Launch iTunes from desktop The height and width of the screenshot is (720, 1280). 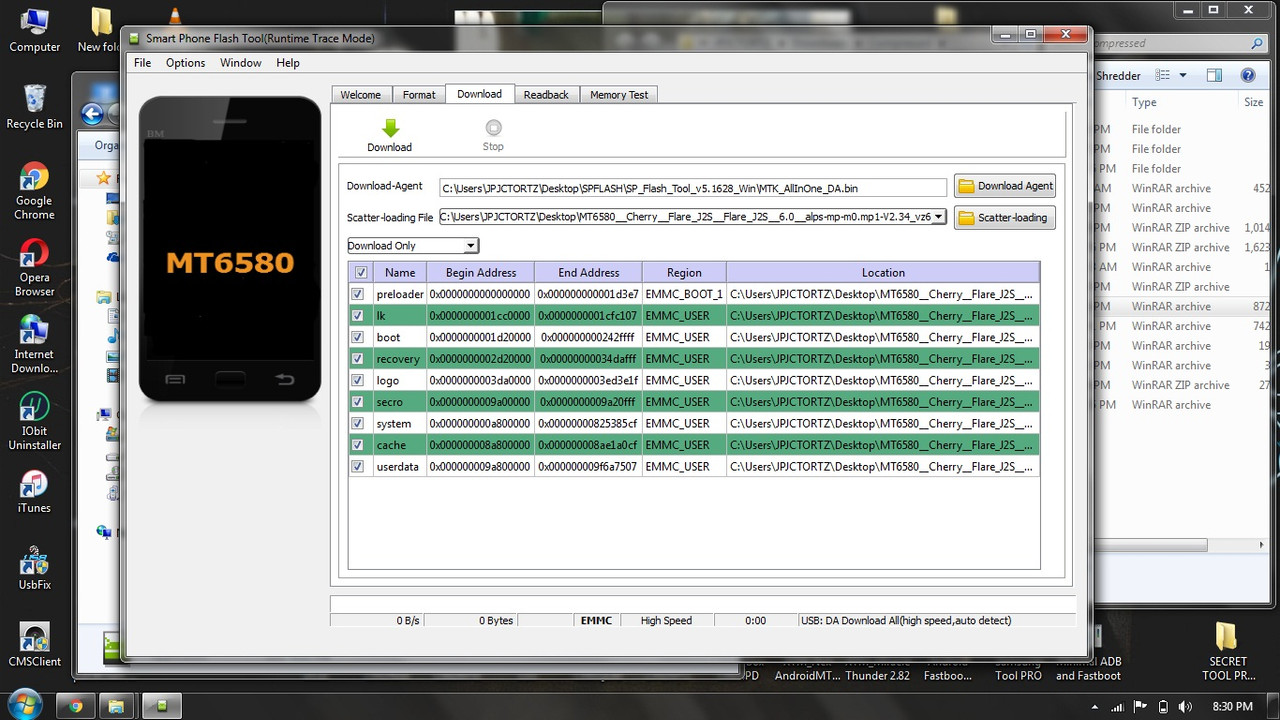point(34,492)
